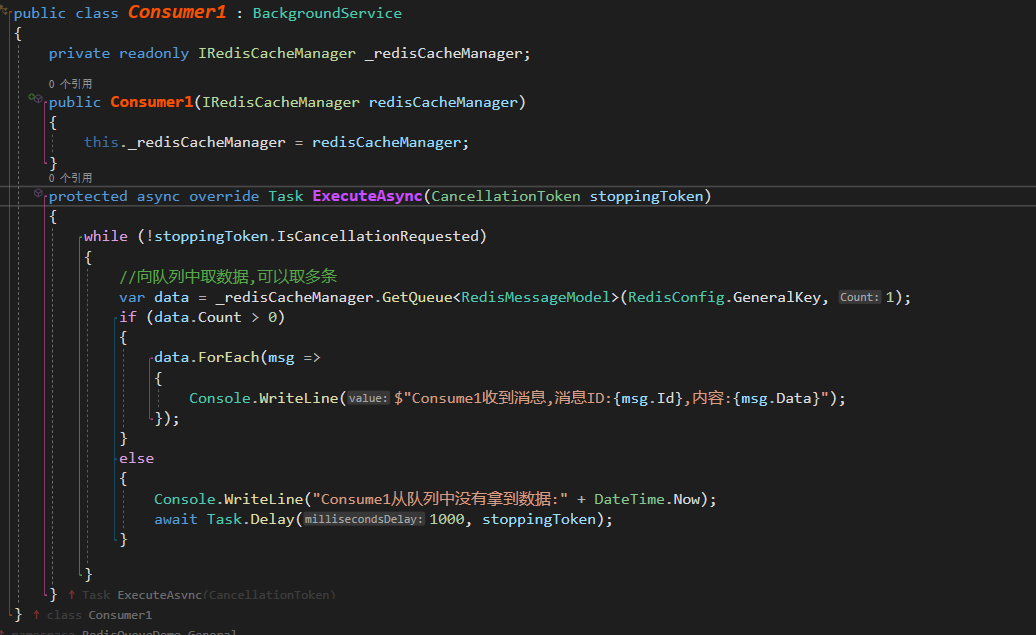Click the "while" keyword
This screenshot has width=1036, height=635.
(x=106, y=236)
